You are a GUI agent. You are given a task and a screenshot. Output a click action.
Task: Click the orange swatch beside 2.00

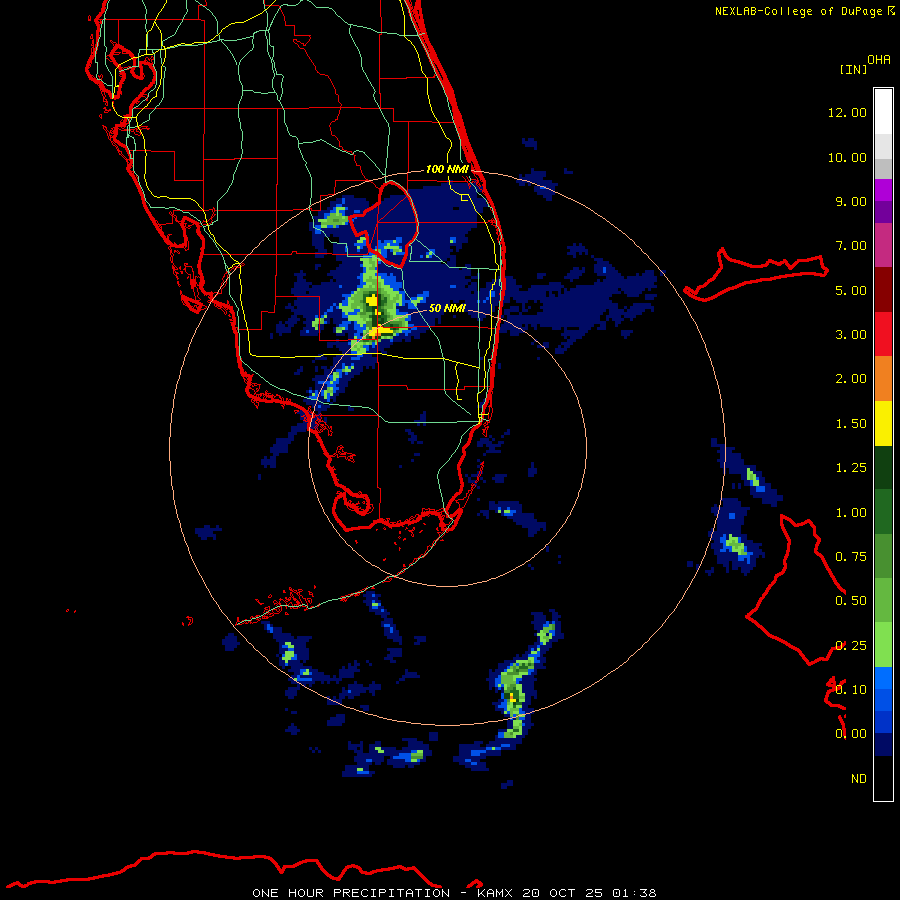point(883,379)
